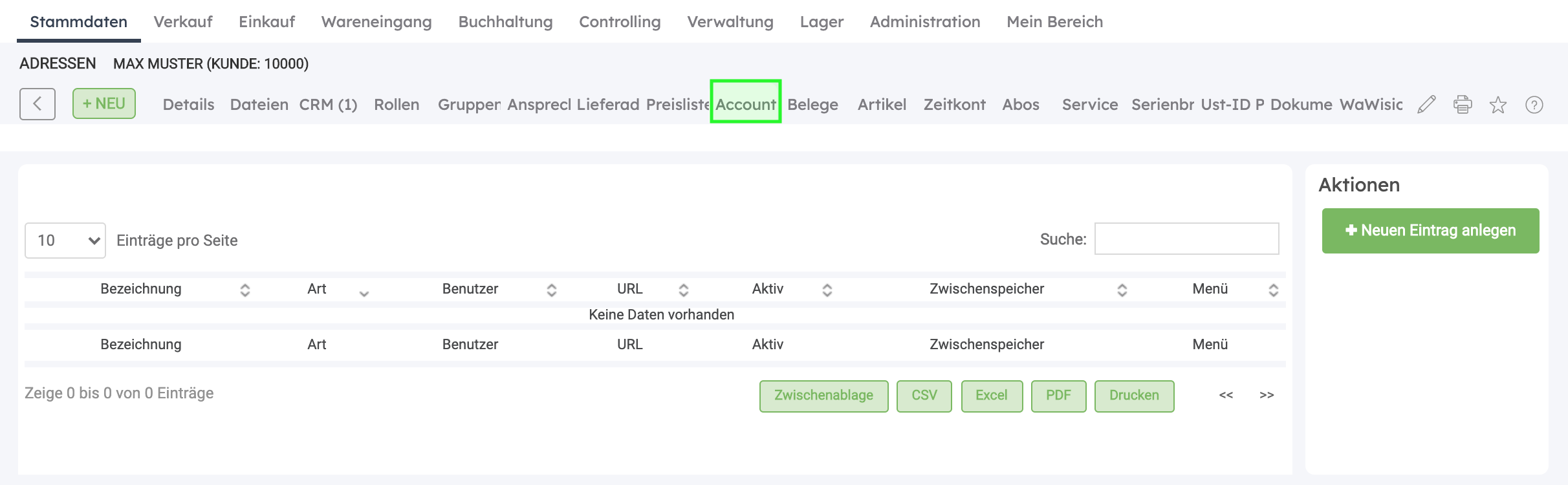Open help via question mark icon

coord(1534,105)
